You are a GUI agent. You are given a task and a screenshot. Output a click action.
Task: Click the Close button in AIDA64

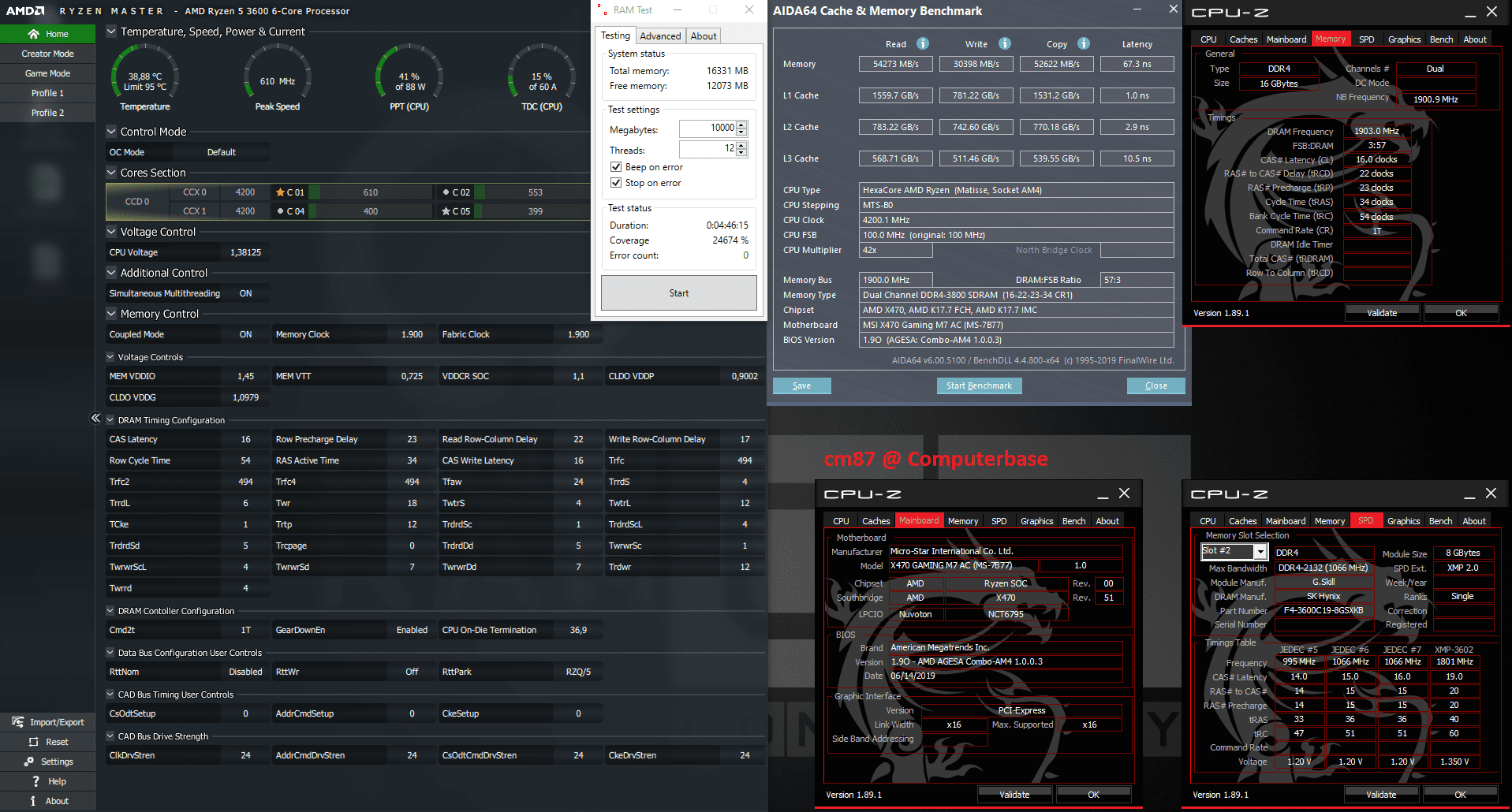[1156, 386]
